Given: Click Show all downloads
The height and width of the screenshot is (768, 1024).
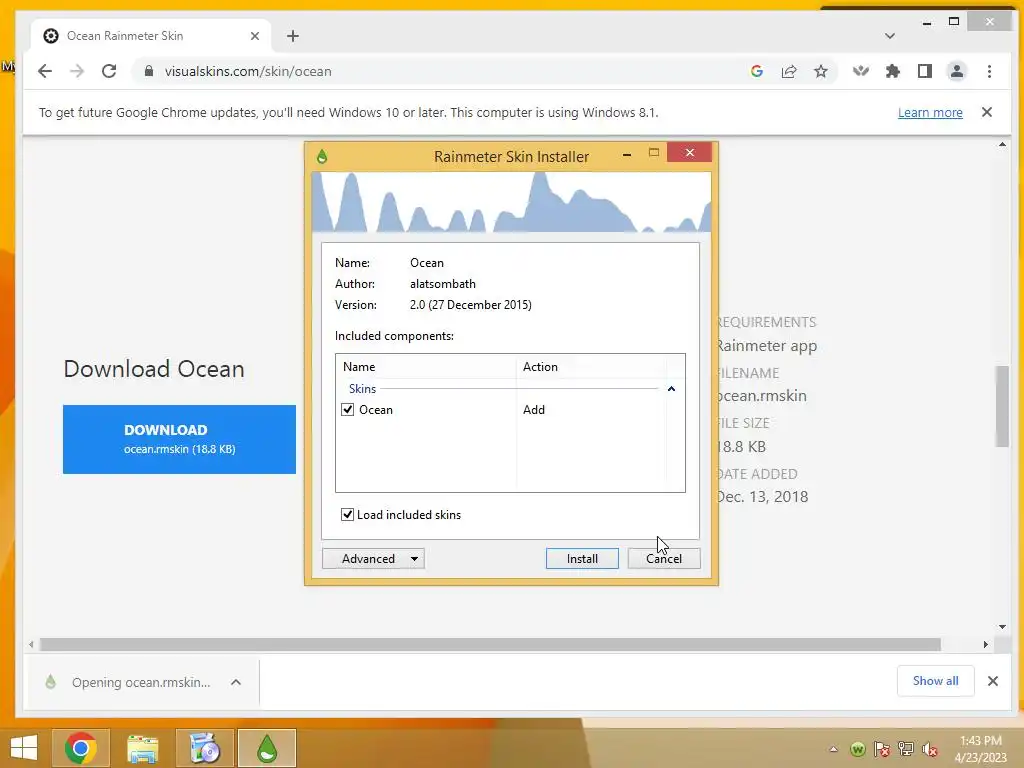Looking at the screenshot, I should (x=935, y=681).
